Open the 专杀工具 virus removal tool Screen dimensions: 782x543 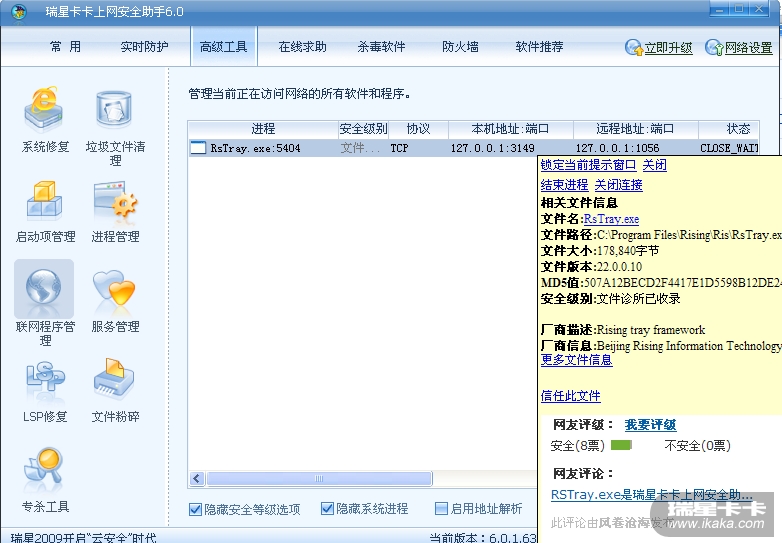coord(45,480)
